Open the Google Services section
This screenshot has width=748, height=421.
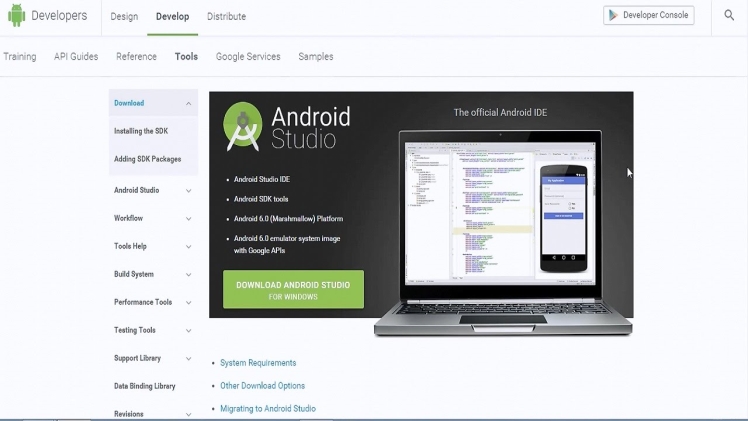pos(248,57)
